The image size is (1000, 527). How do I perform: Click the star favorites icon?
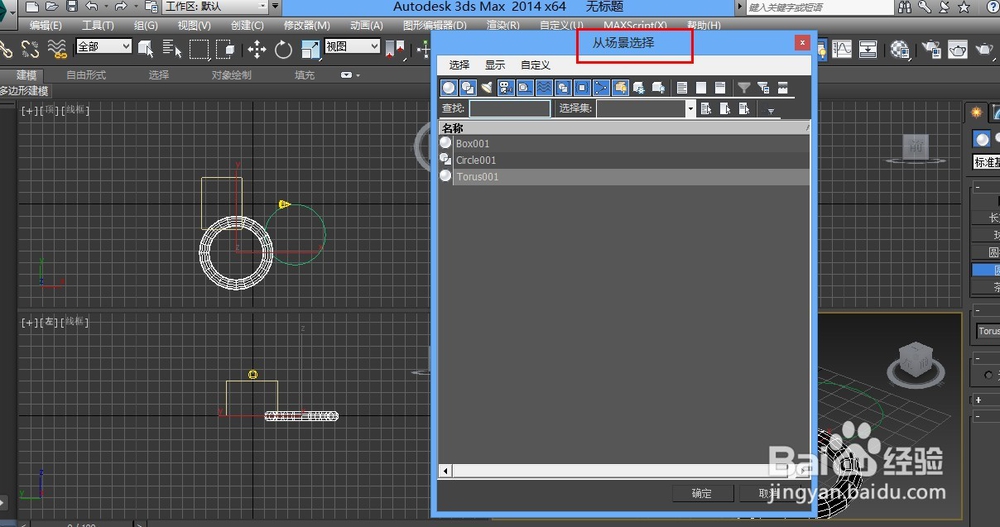pyautogui.click(x=964, y=7)
